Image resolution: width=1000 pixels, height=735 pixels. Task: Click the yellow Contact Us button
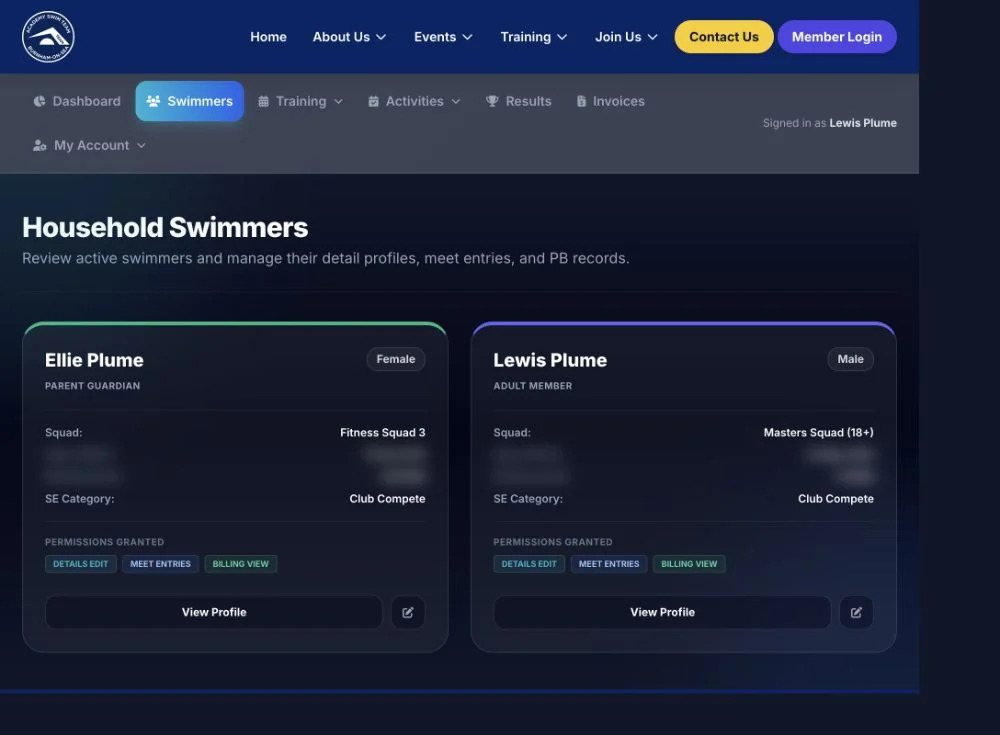pyautogui.click(x=724, y=37)
